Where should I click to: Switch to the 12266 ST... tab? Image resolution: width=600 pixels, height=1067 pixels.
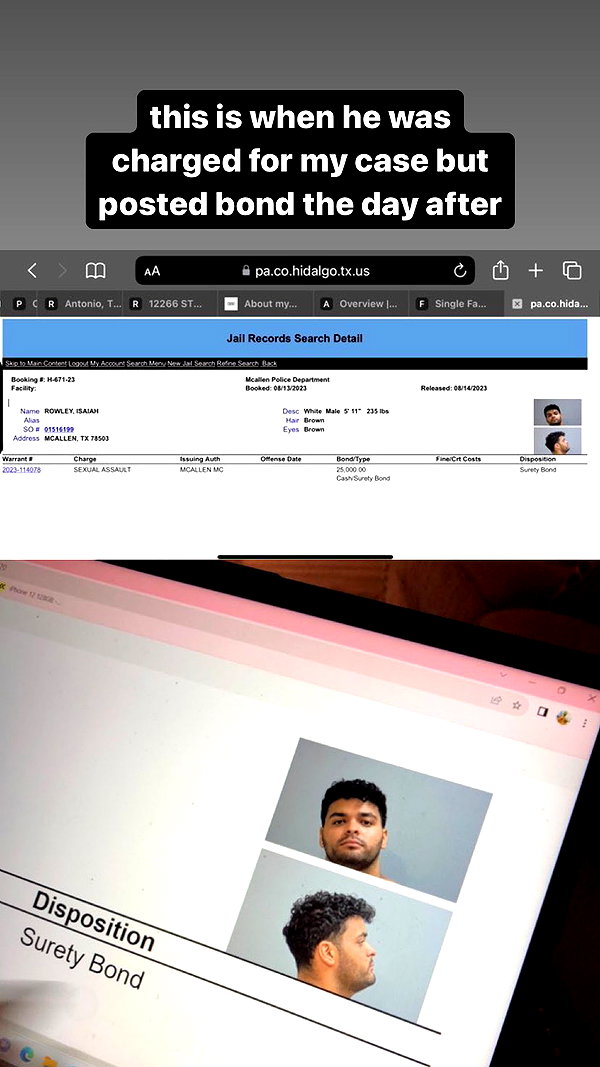(167, 303)
